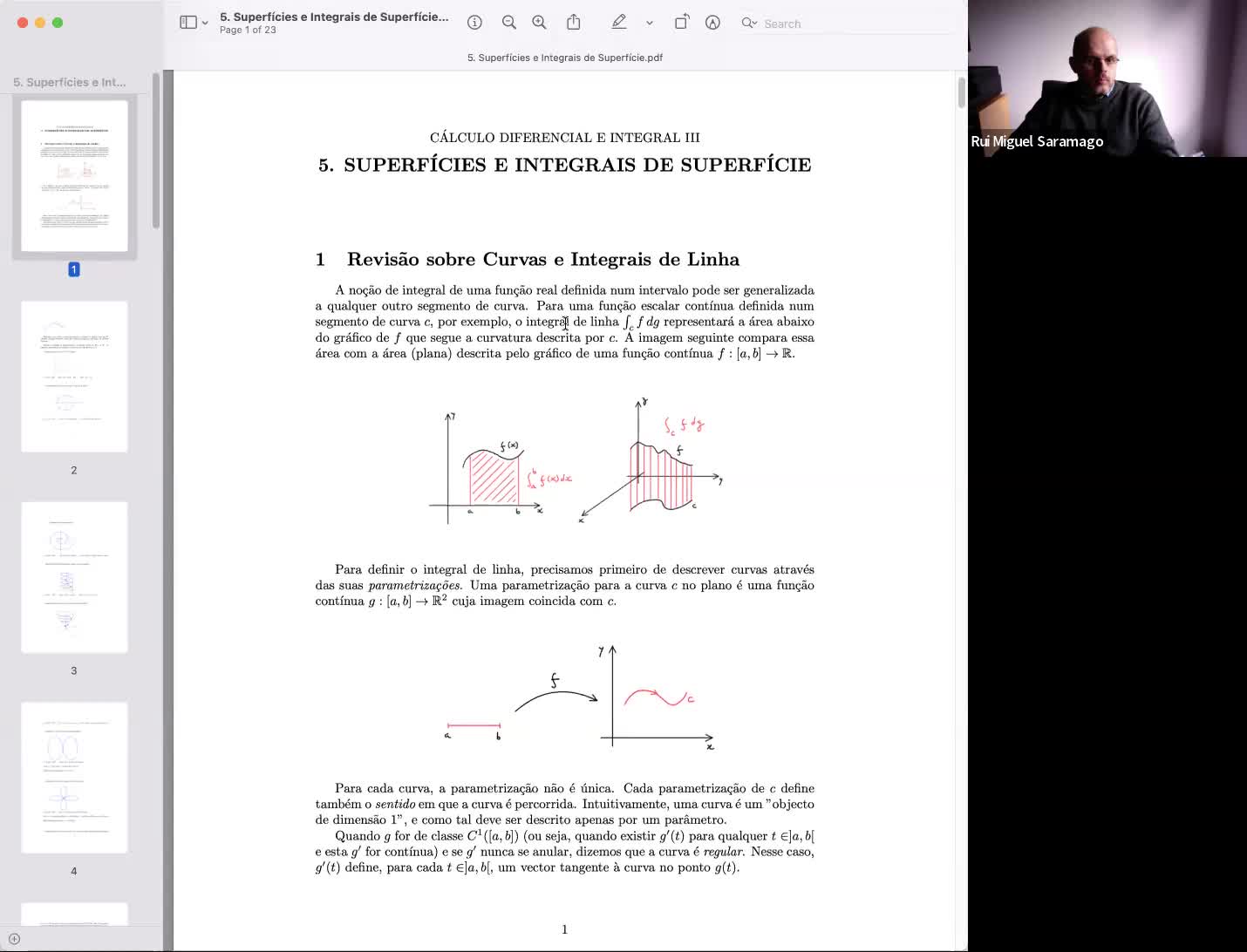The width and height of the screenshot is (1247, 952).
Task: Click the 'Rui Miguel Saramago' video name label
Action: point(1037,141)
